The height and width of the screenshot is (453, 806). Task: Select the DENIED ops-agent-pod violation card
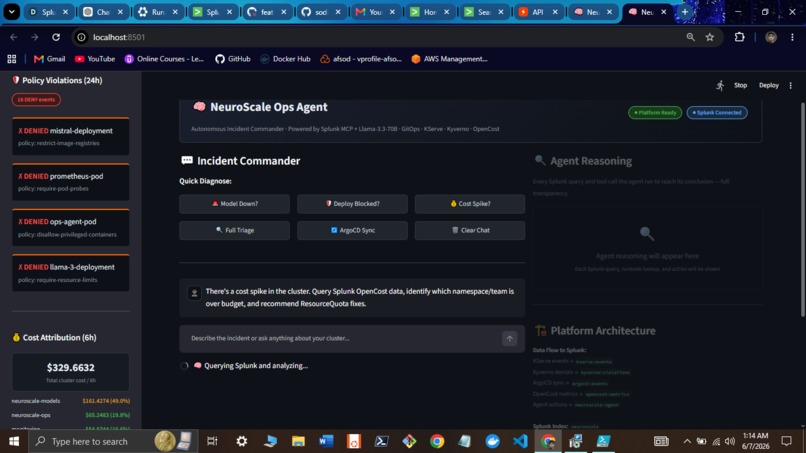pyautogui.click(x=71, y=227)
